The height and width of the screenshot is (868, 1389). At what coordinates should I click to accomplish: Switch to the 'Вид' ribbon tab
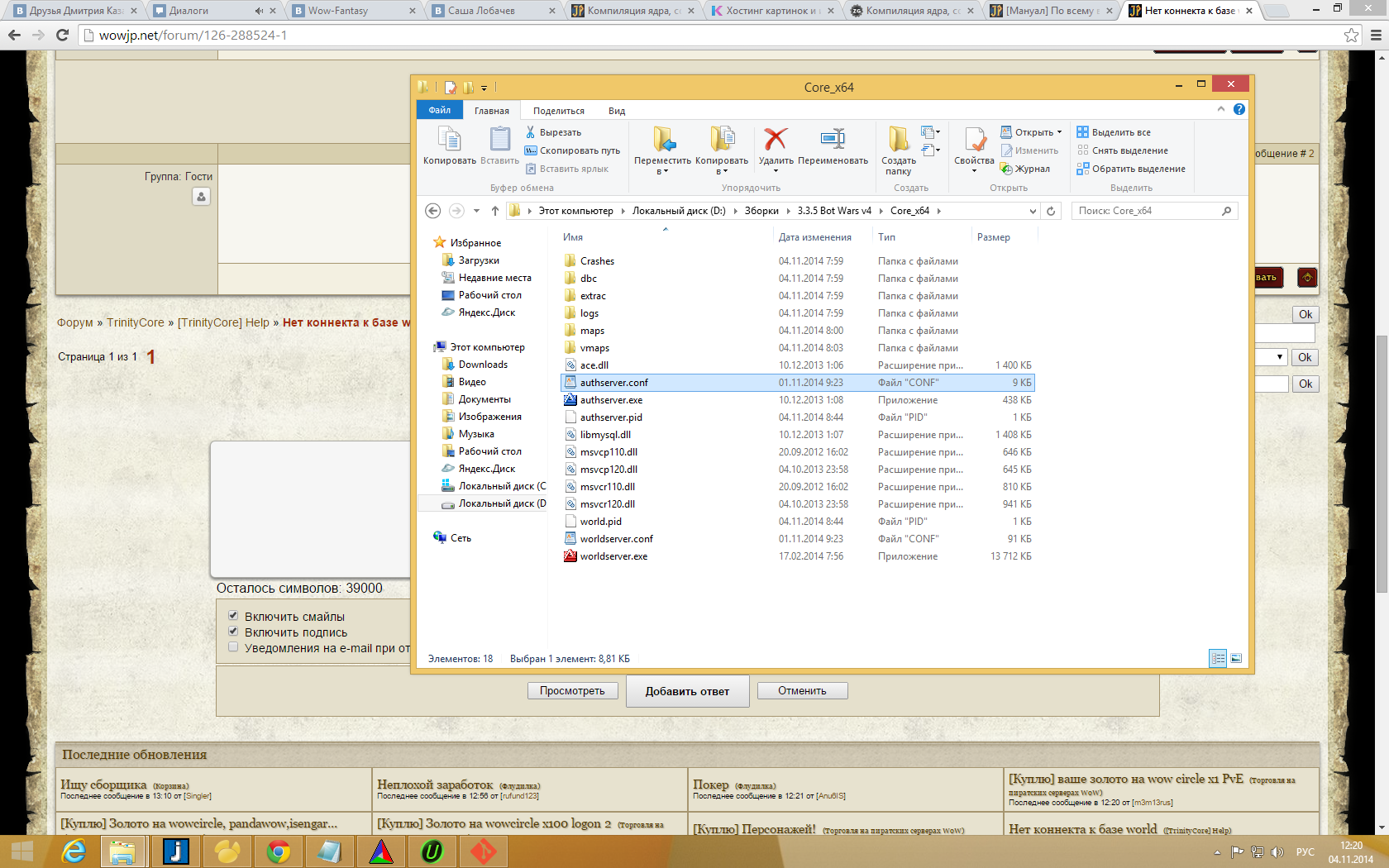tap(617, 111)
